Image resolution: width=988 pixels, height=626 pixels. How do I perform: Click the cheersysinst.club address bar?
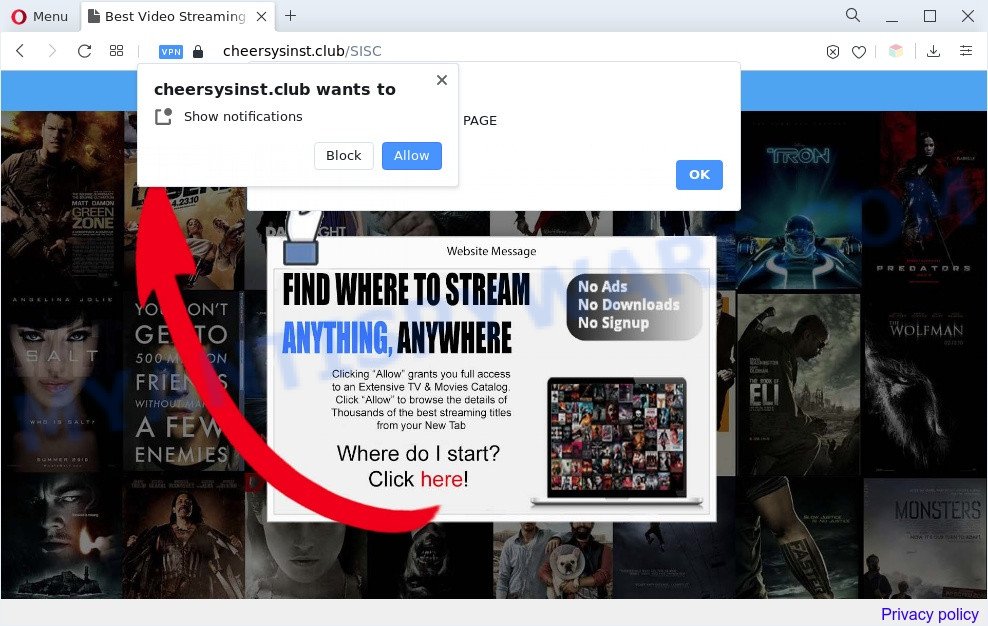coord(302,51)
